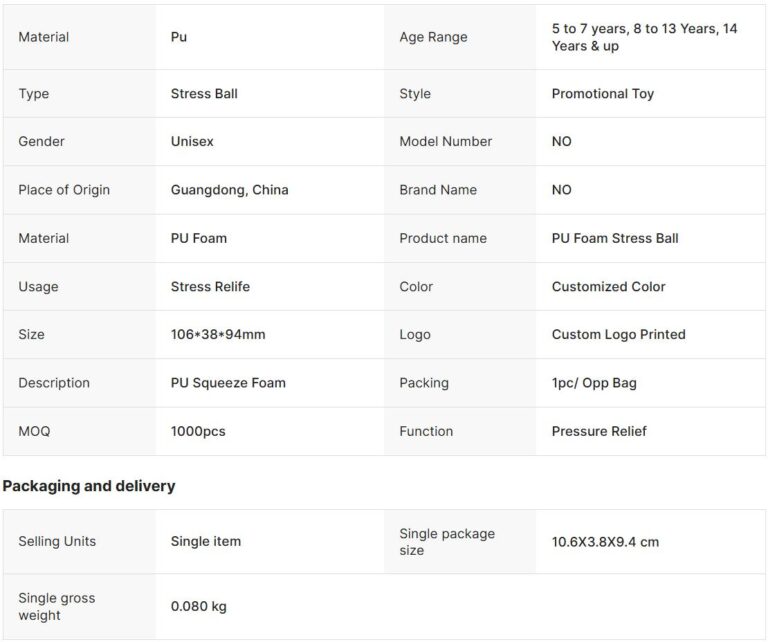The height and width of the screenshot is (642, 768).
Task: Select the Single item selling units value
Action: 206,541
